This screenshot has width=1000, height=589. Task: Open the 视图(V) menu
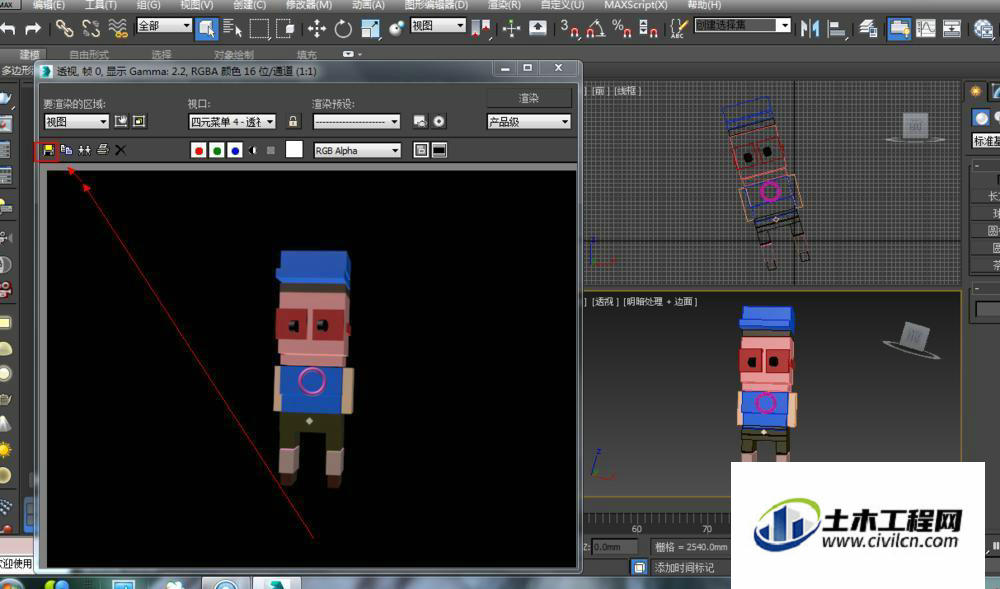coord(196,4)
